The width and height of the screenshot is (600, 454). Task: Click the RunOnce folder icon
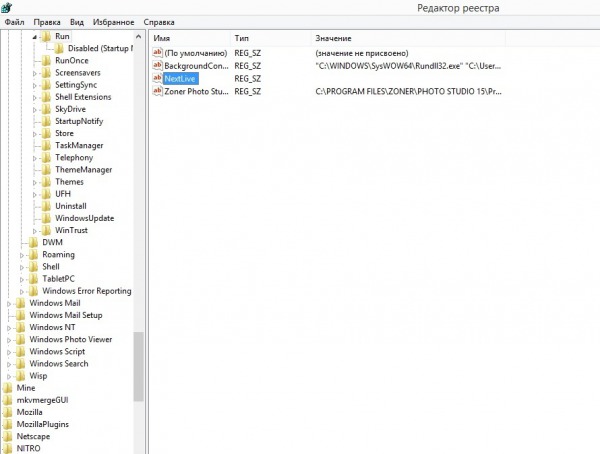(46, 60)
